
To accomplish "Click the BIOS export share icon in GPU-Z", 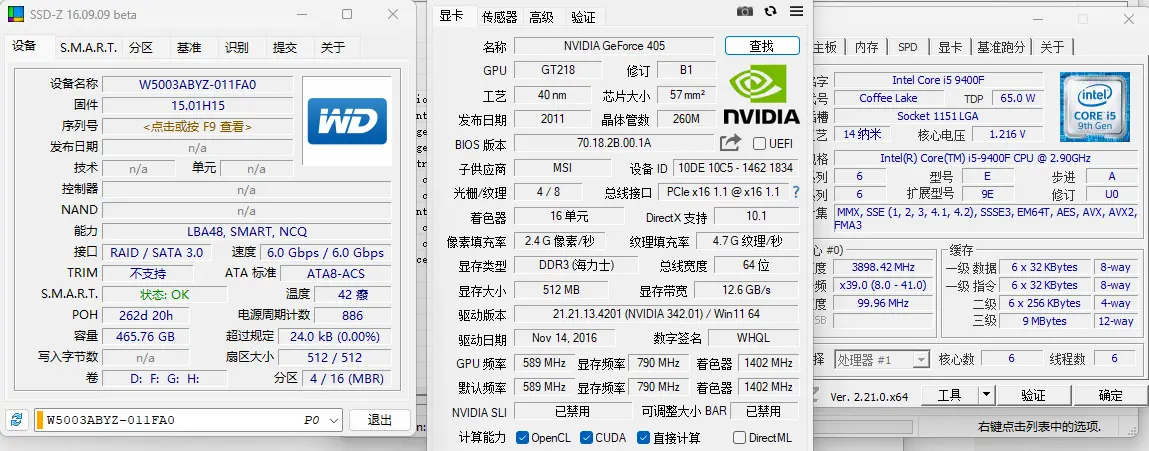I will 731,143.
